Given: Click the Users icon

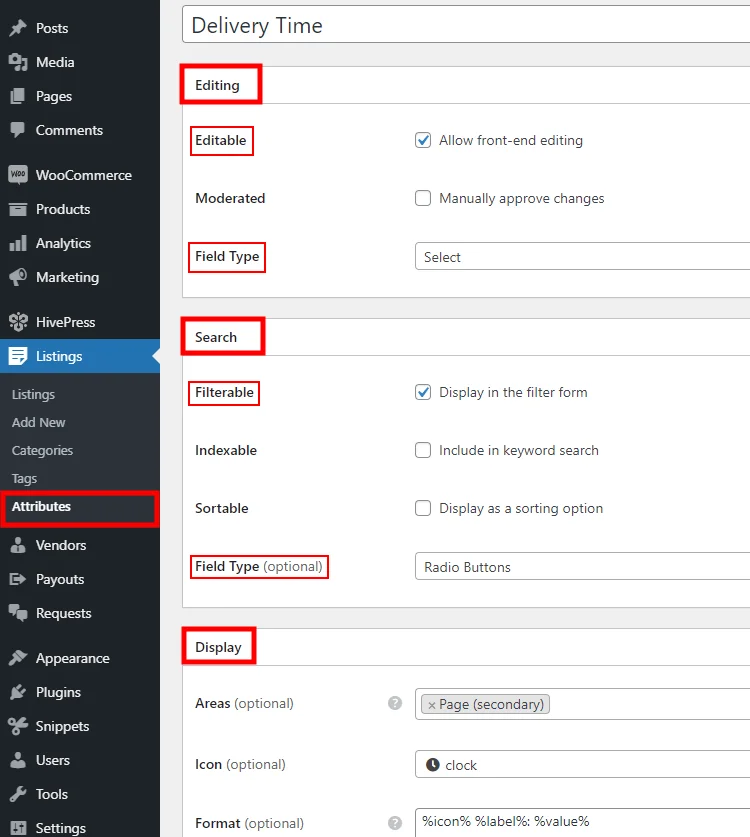Looking at the screenshot, I should (x=18, y=760).
